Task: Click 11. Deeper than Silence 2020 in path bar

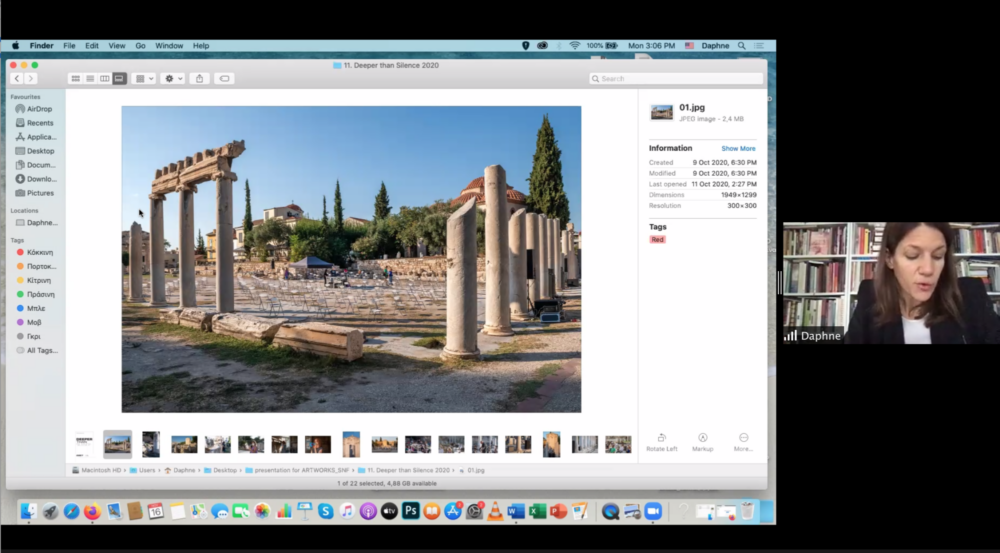Action: pyautogui.click(x=404, y=471)
